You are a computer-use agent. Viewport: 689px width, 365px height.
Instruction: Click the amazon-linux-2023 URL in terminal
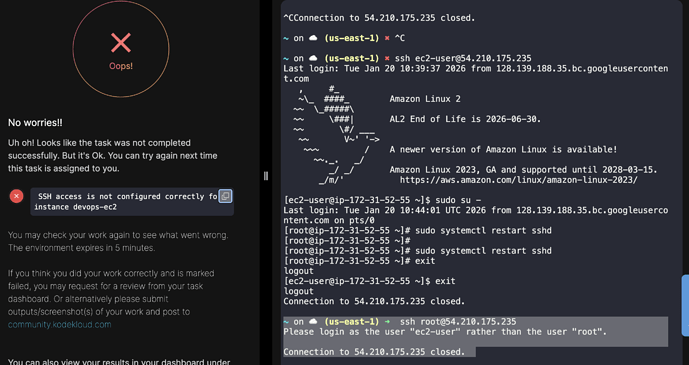point(519,180)
